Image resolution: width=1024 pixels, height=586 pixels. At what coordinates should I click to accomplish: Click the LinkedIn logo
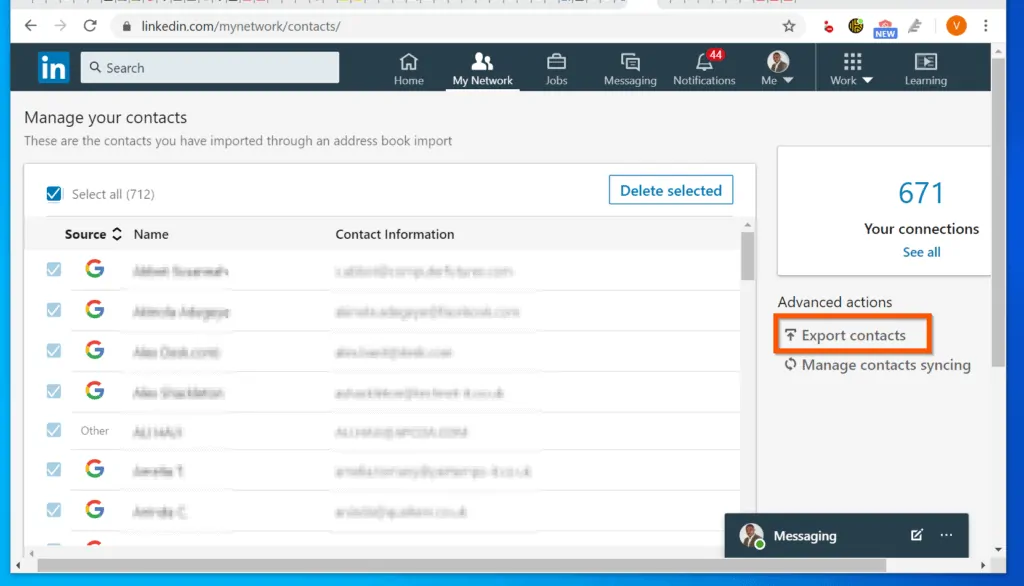click(53, 67)
